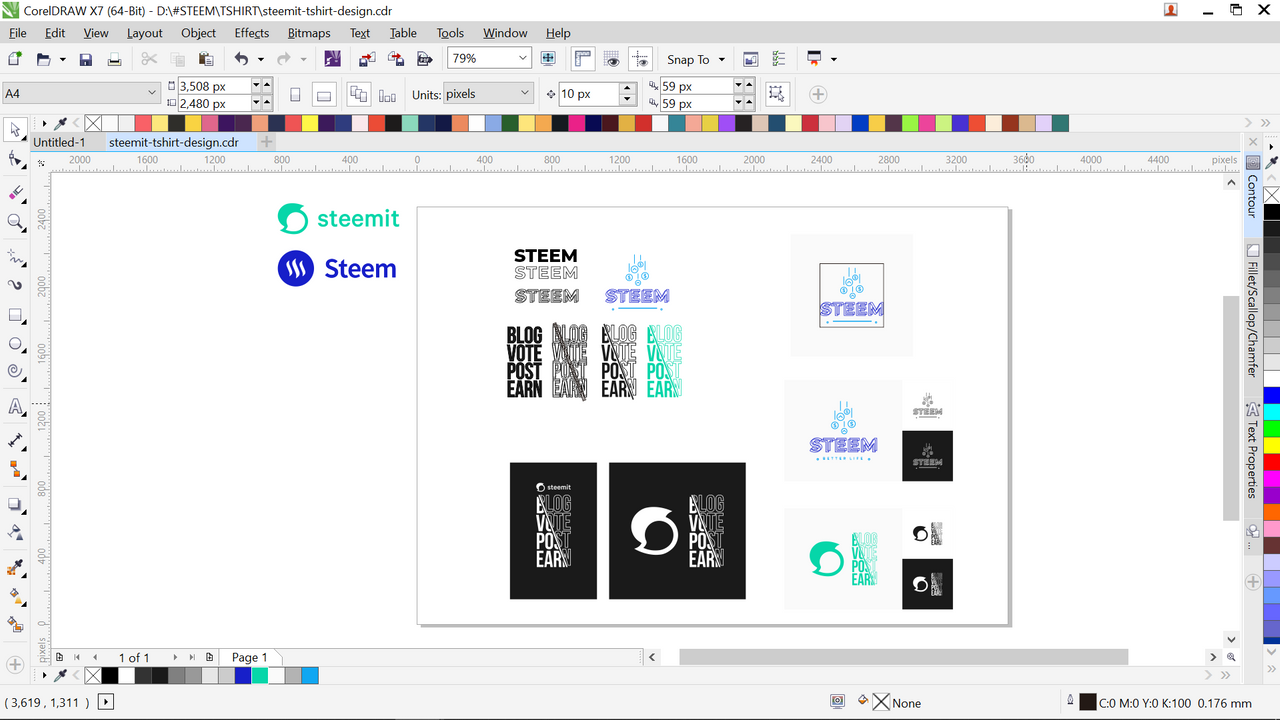Expand the Application Launcher dropdown arrow
This screenshot has width=1280, height=720.
coord(833,59)
